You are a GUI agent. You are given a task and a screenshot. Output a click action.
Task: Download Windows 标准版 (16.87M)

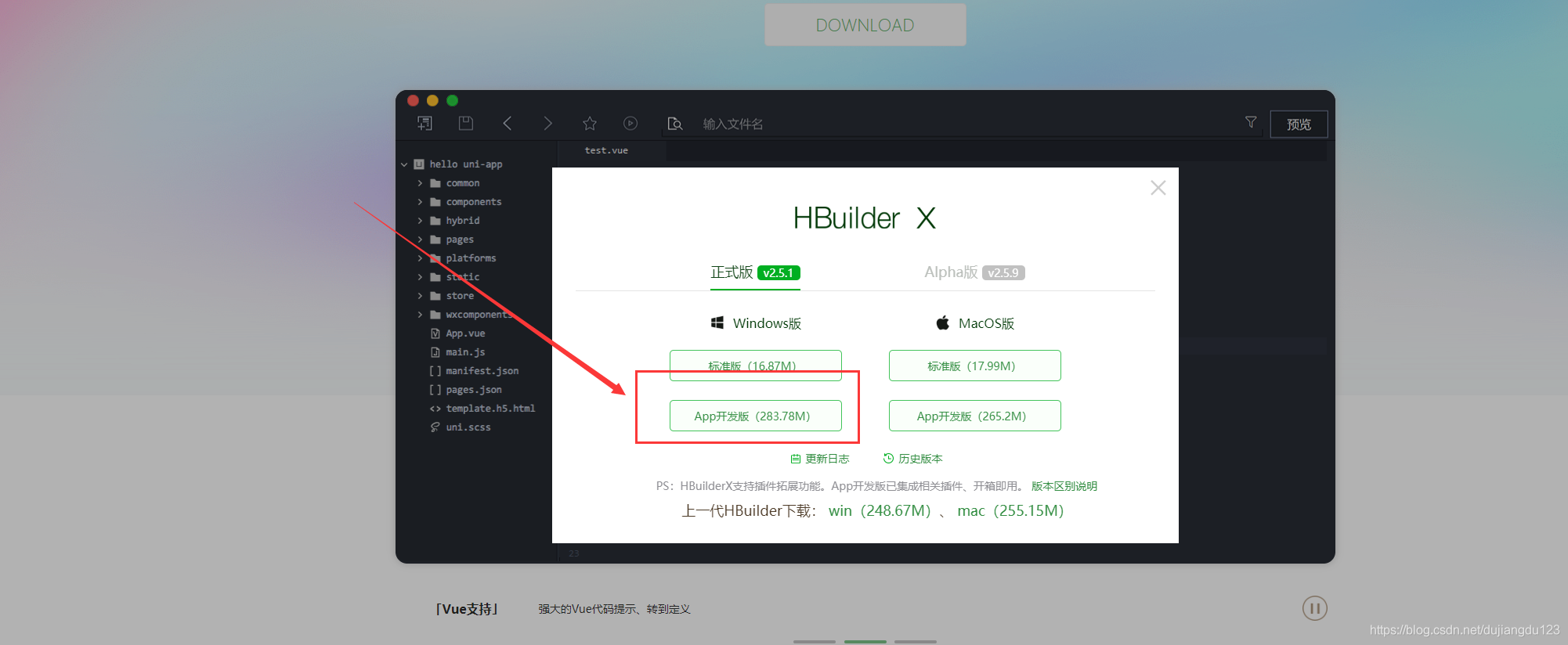[x=755, y=366]
